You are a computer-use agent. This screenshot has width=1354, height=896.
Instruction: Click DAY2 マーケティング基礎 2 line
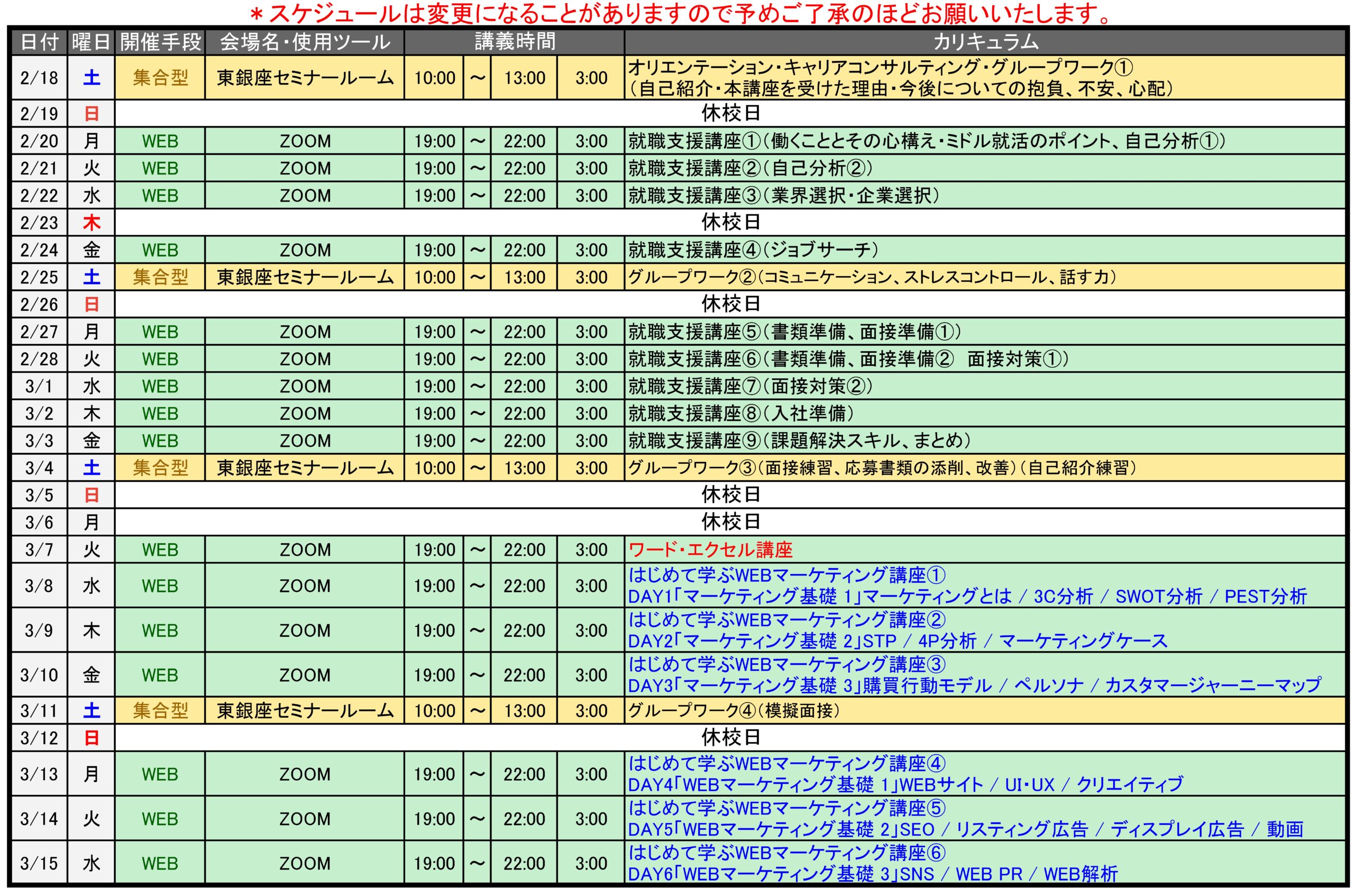[898, 641]
